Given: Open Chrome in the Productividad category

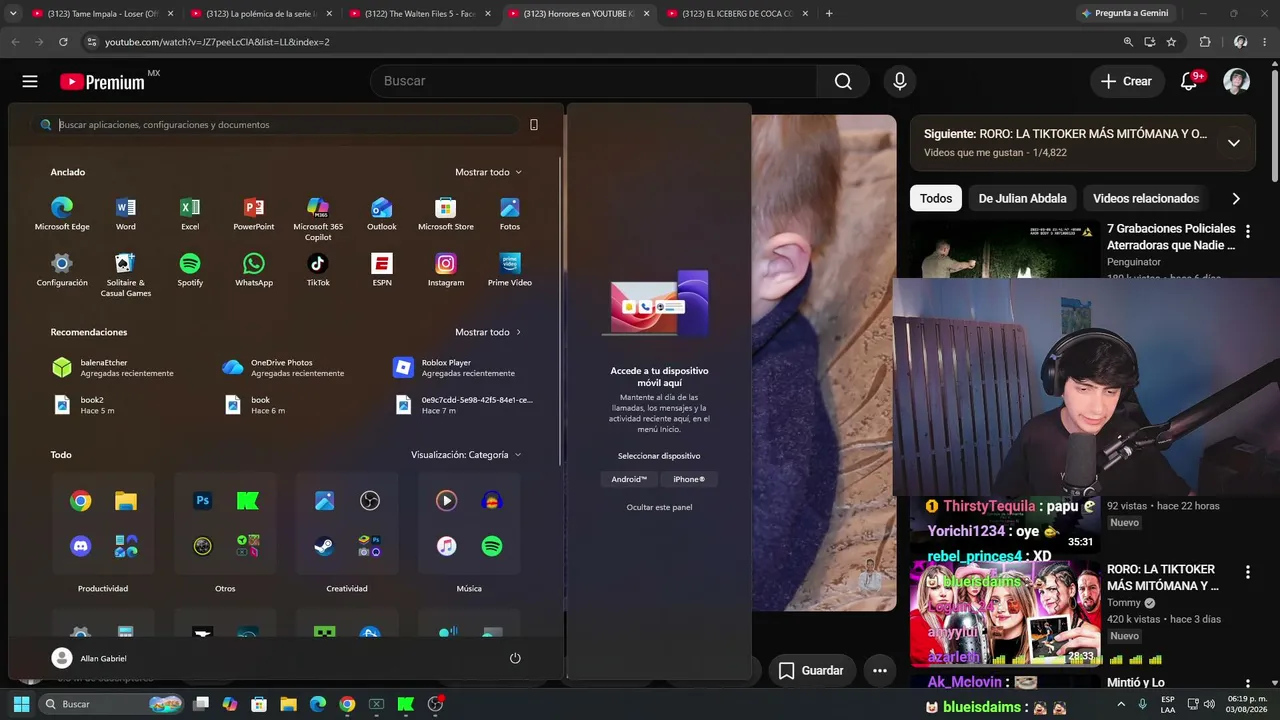Looking at the screenshot, I should 81,501.
